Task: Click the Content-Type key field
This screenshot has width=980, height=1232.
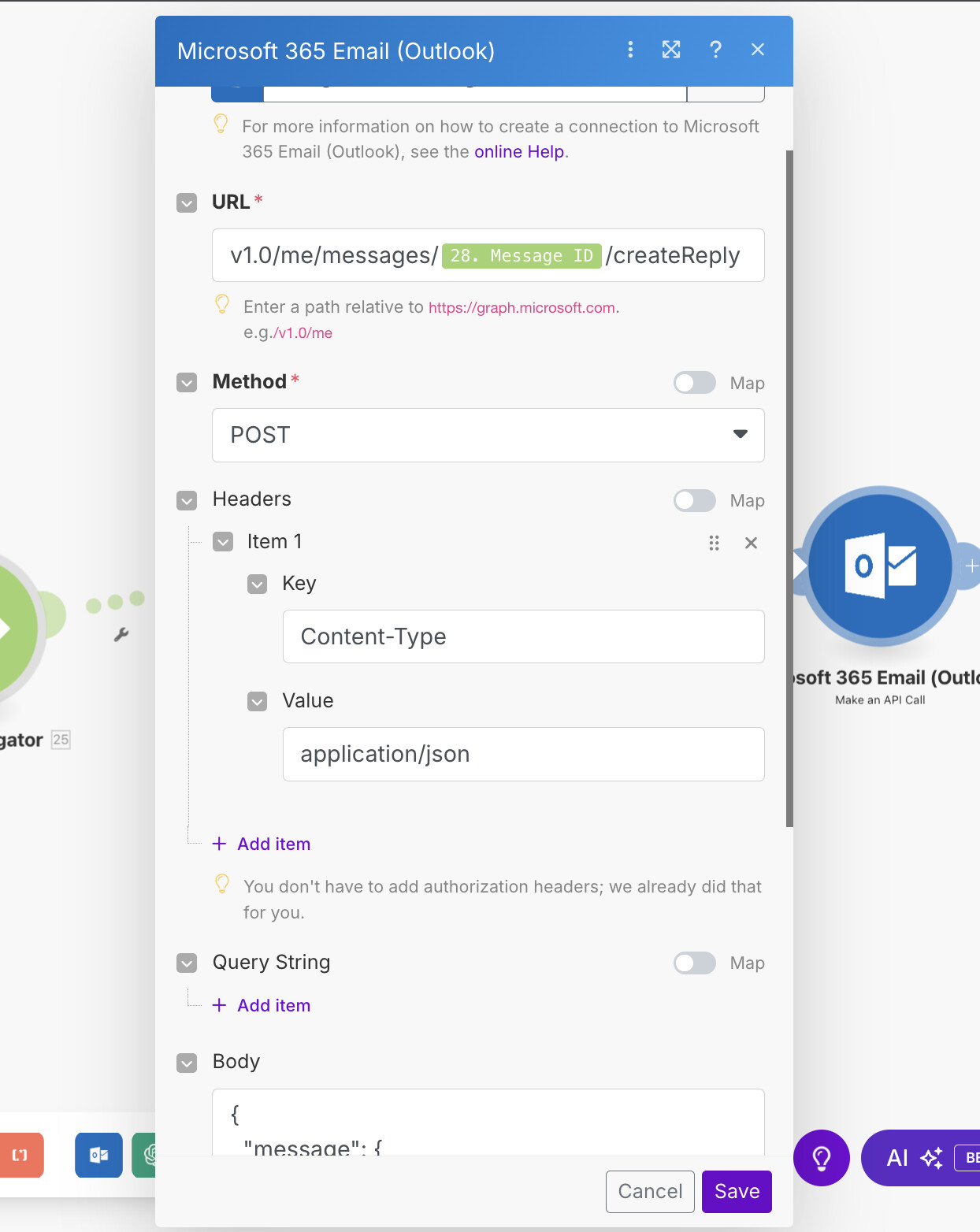Action: click(523, 636)
